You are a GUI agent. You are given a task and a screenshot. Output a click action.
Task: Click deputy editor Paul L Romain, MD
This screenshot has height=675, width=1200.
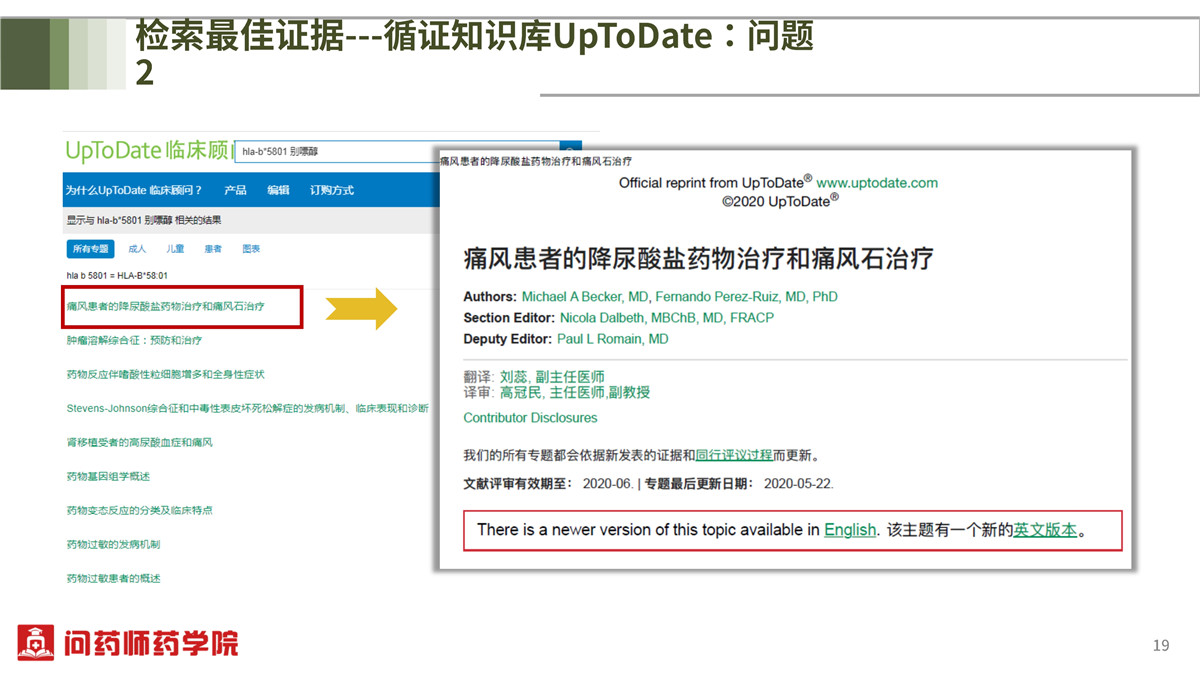click(x=612, y=339)
